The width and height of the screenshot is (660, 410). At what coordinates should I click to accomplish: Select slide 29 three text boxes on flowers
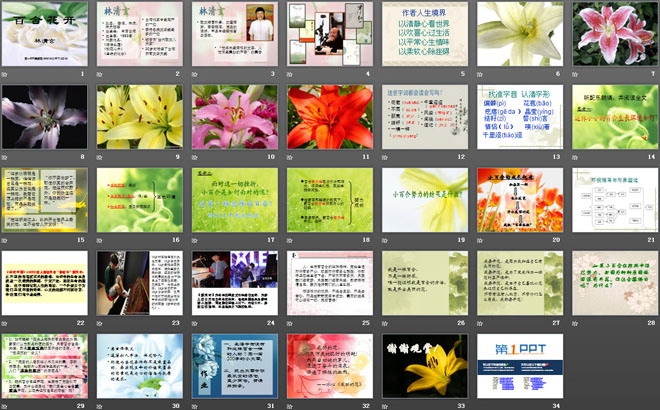pyautogui.click(x=45, y=366)
